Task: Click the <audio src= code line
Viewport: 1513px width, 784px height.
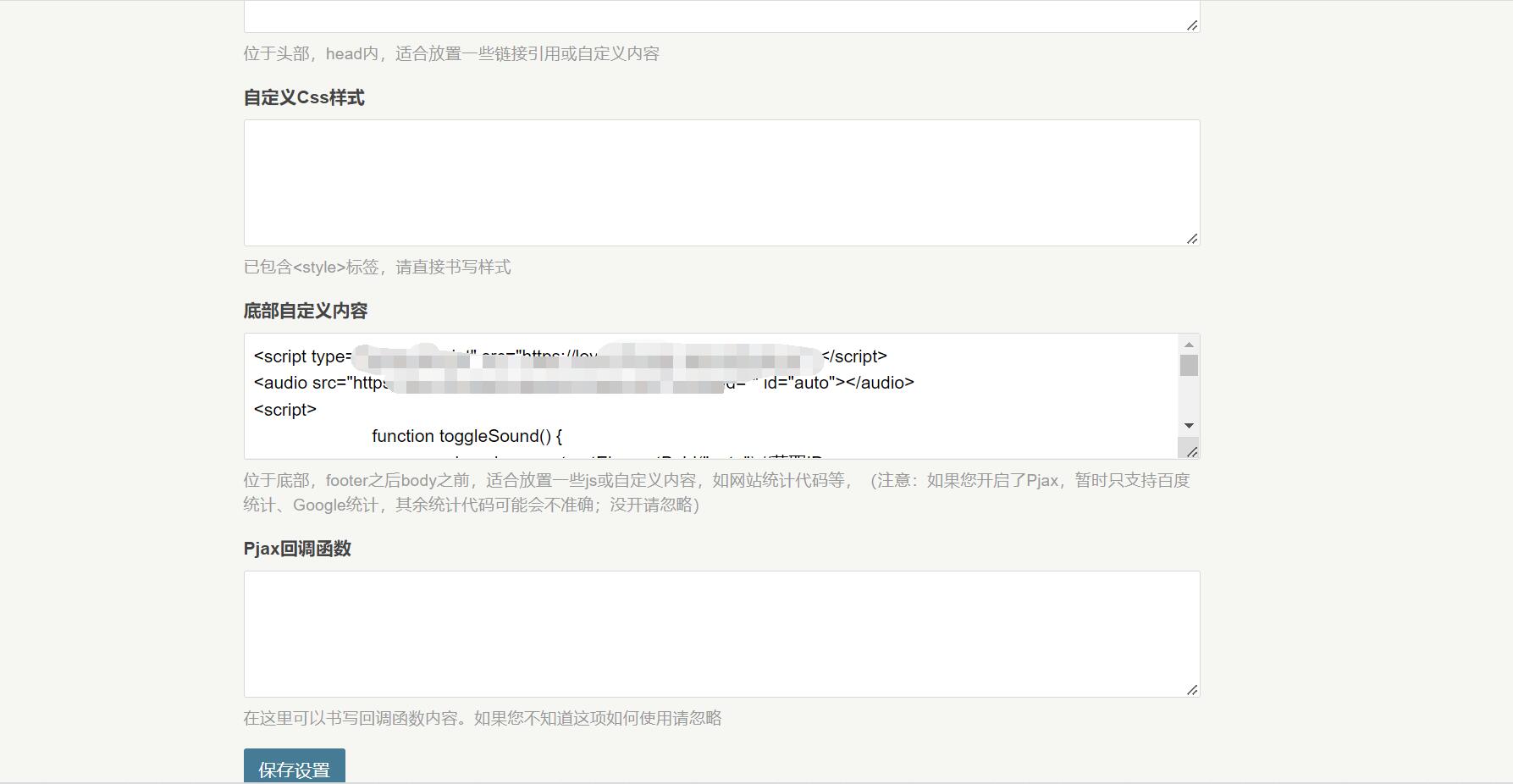Action: point(584,383)
